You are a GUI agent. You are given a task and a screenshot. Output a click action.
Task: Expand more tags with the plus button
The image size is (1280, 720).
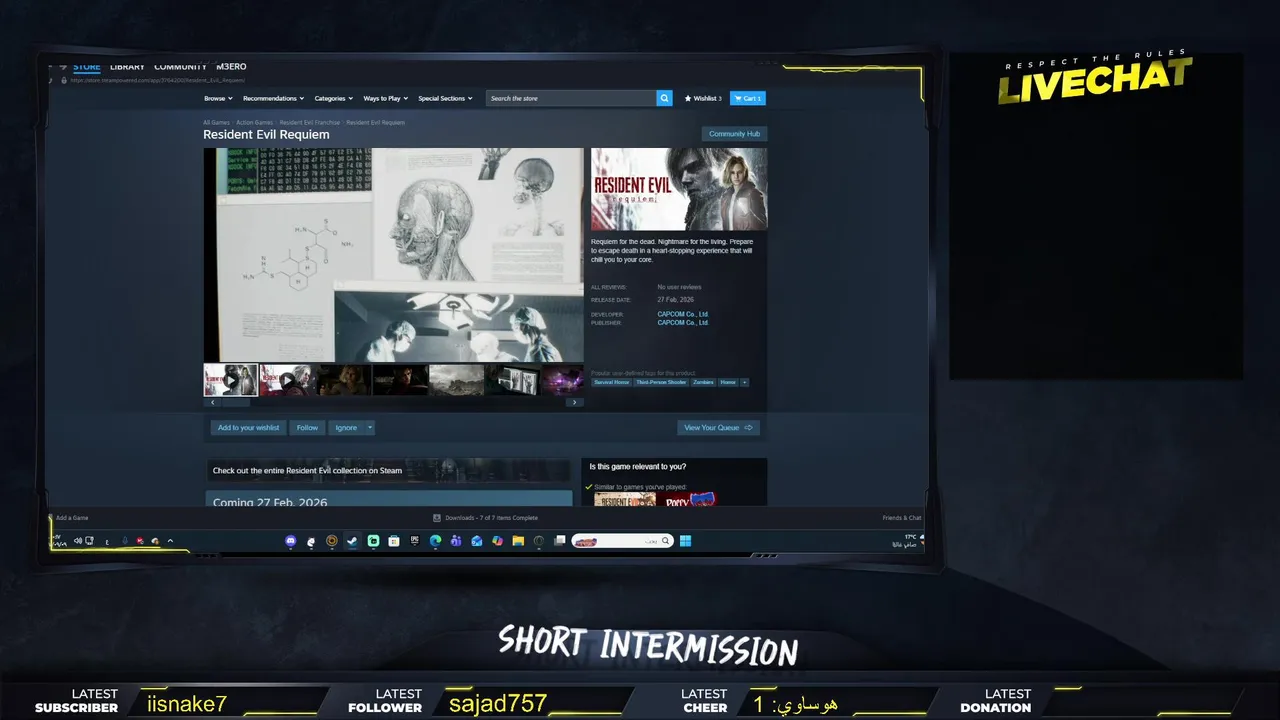coord(744,382)
